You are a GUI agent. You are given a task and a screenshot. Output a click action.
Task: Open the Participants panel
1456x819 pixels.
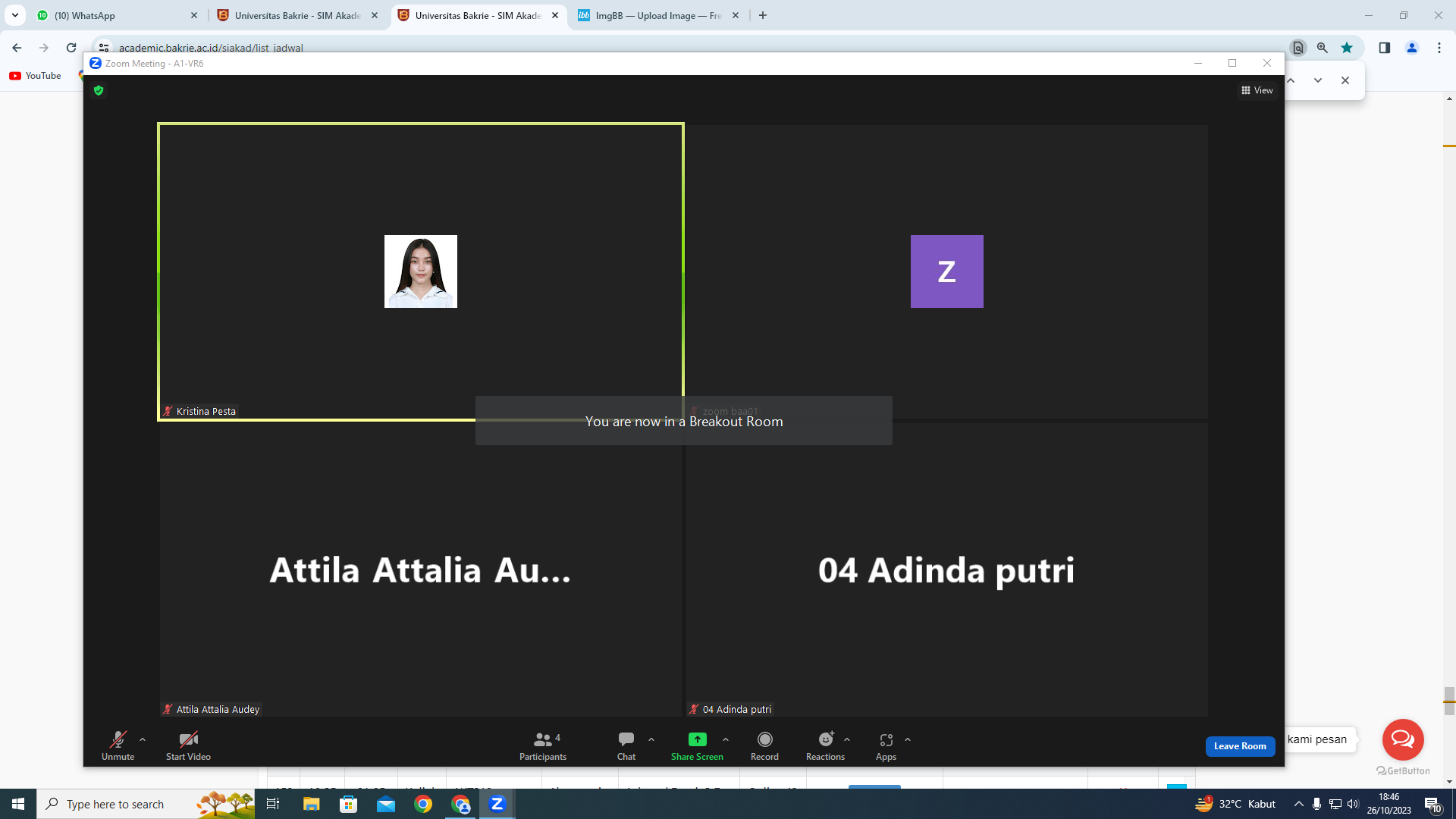[543, 745]
